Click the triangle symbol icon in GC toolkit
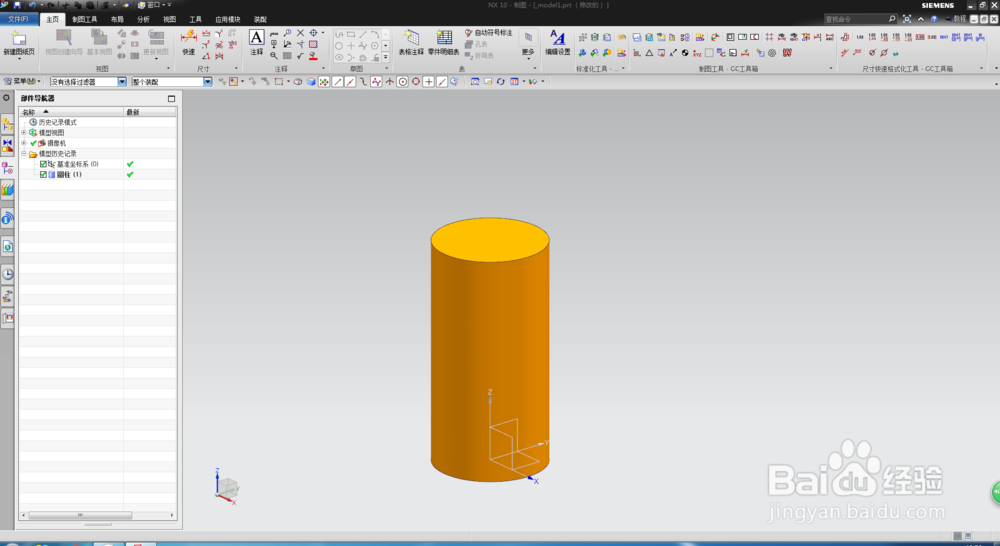This screenshot has width=1000, height=546. (x=649, y=53)
